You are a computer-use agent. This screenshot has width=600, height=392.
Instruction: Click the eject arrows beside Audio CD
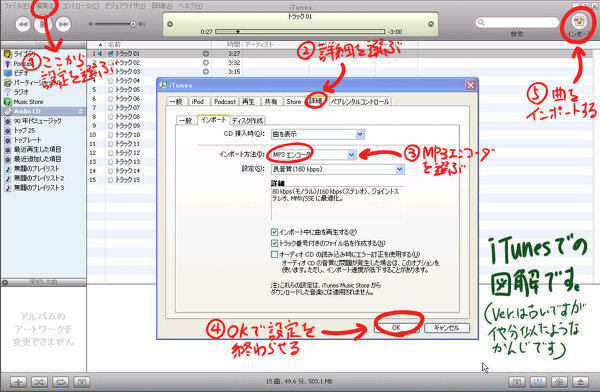click(80, 111)
